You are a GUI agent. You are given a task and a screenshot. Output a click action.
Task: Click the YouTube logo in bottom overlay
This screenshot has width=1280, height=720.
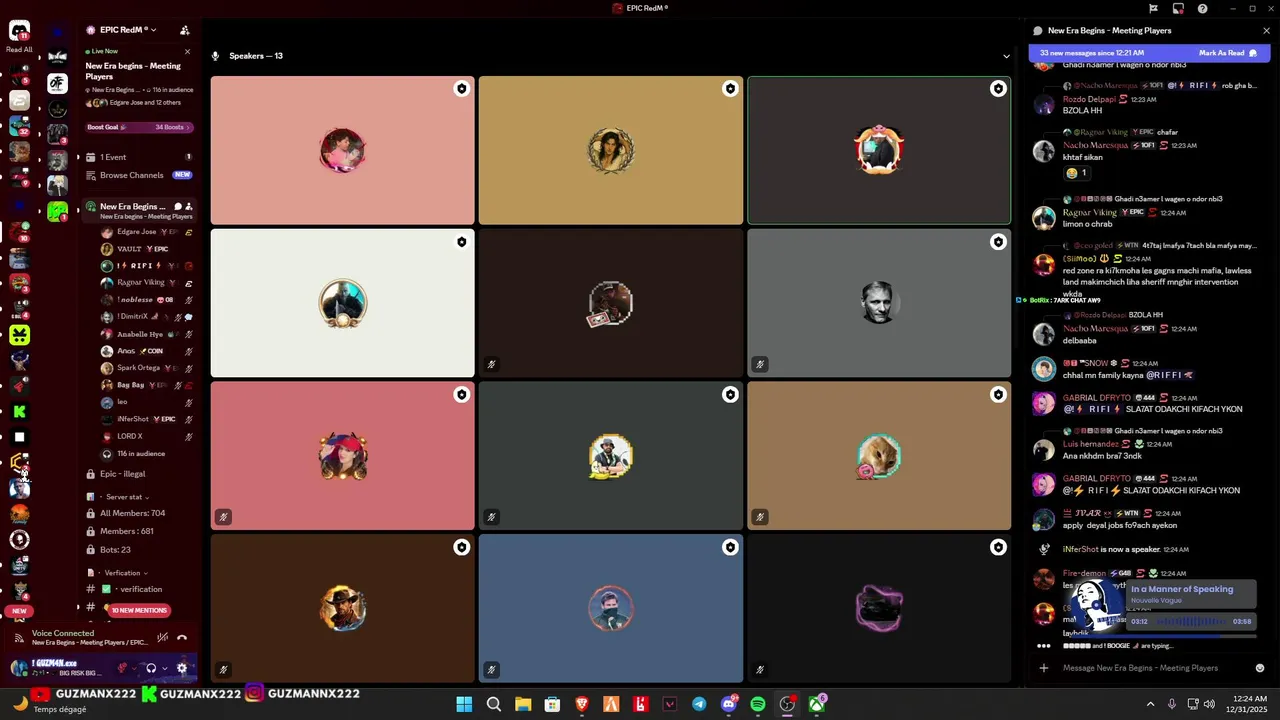pyautogui.click(x=41, y=694)
